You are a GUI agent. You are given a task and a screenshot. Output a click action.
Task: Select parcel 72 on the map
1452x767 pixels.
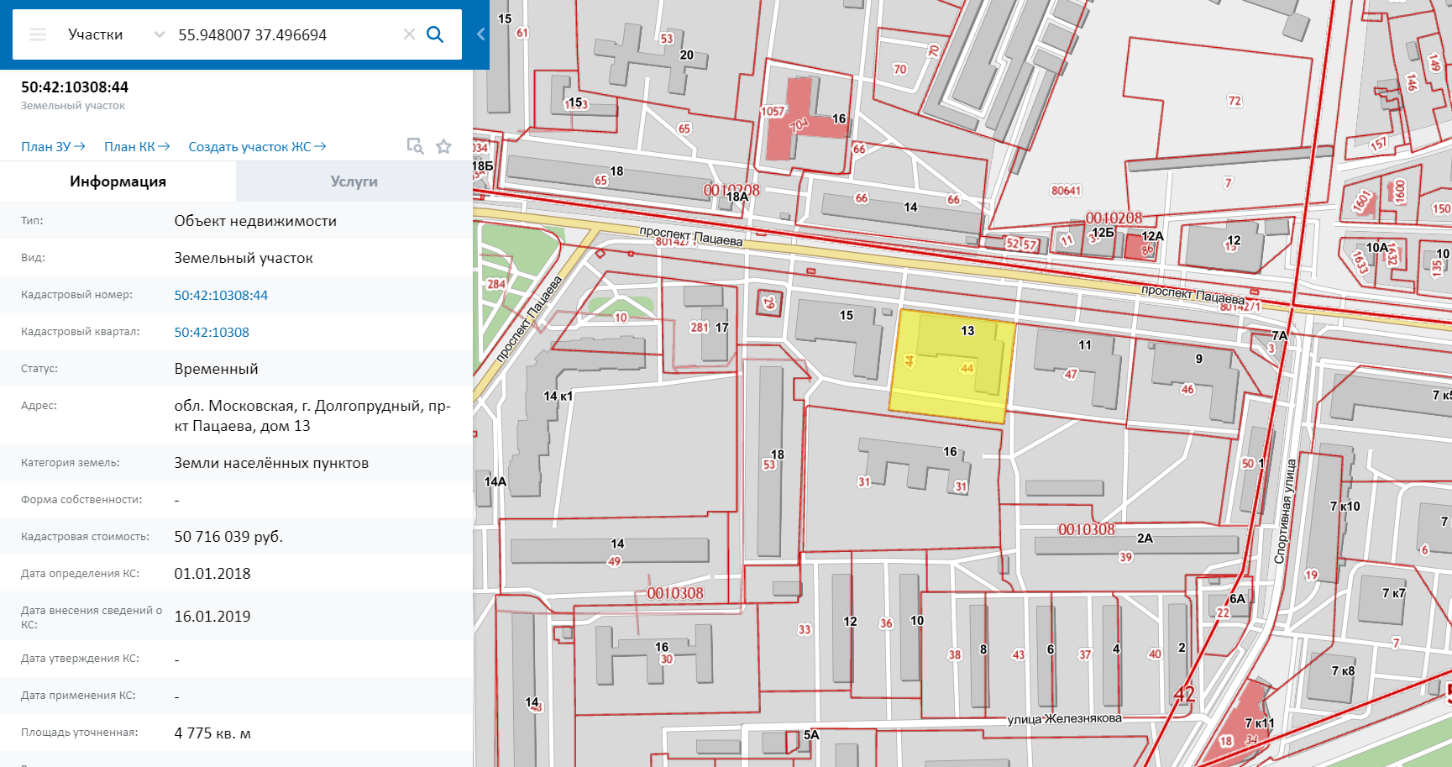(x=1233, y=100)
